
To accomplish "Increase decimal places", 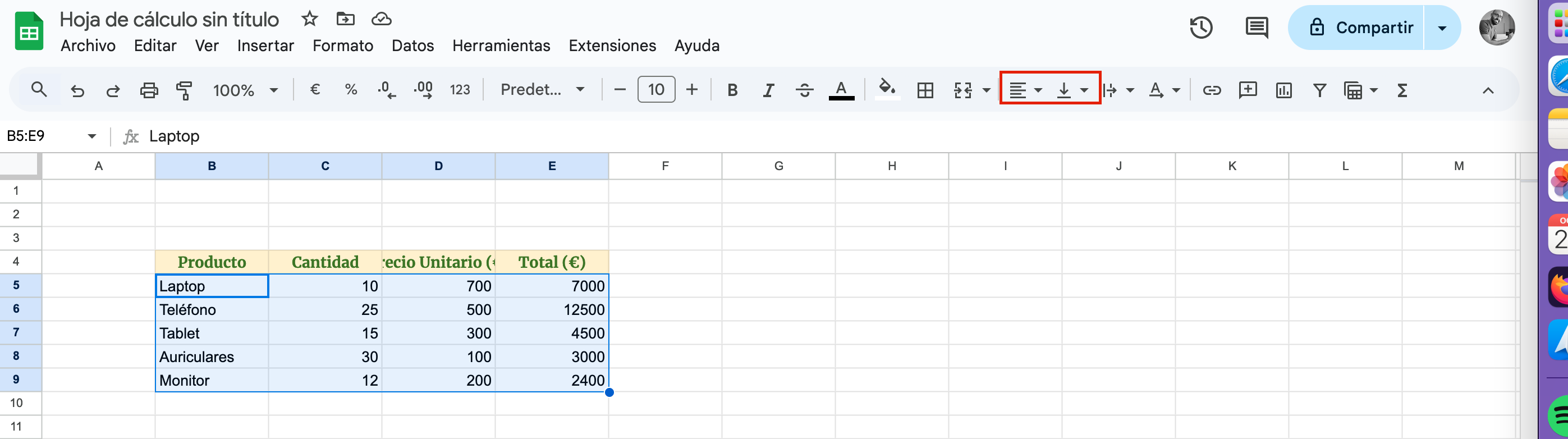I will pos(423,90).
